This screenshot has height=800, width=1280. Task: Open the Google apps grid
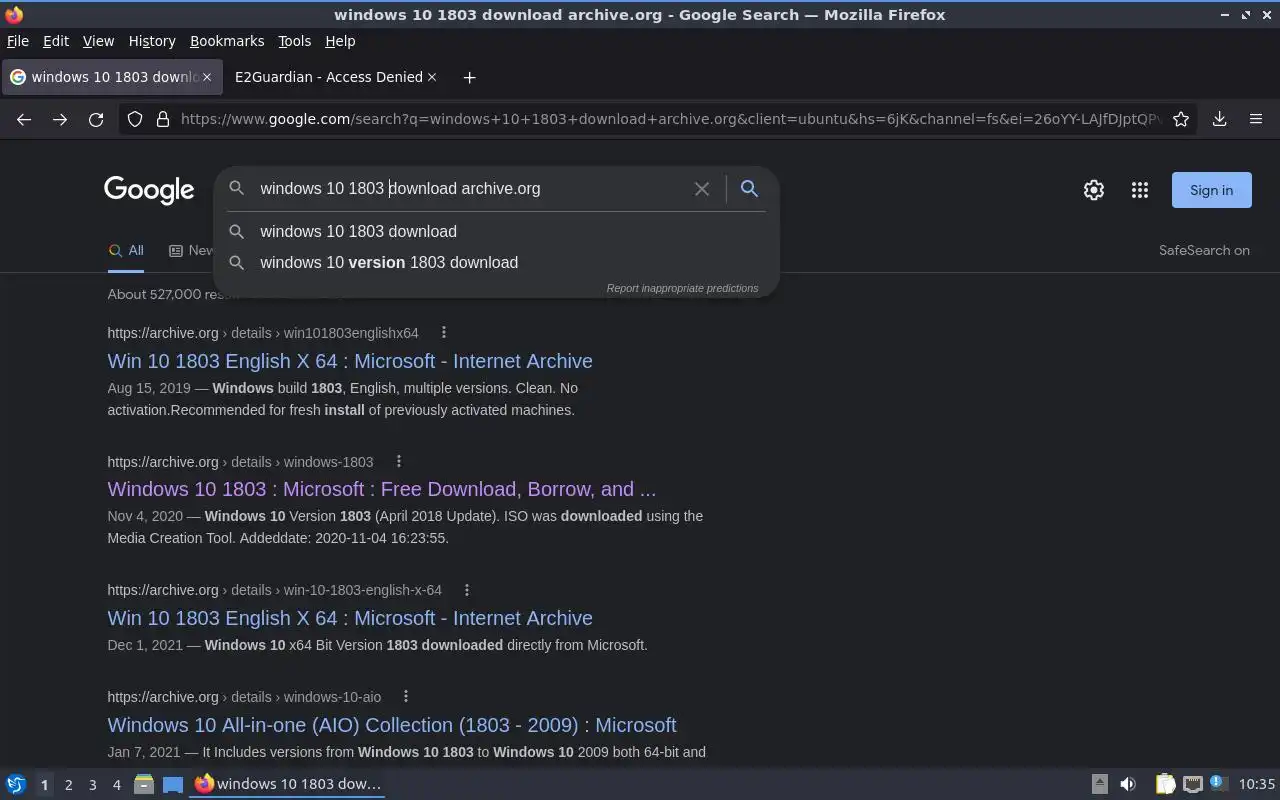click(1140, 190)
